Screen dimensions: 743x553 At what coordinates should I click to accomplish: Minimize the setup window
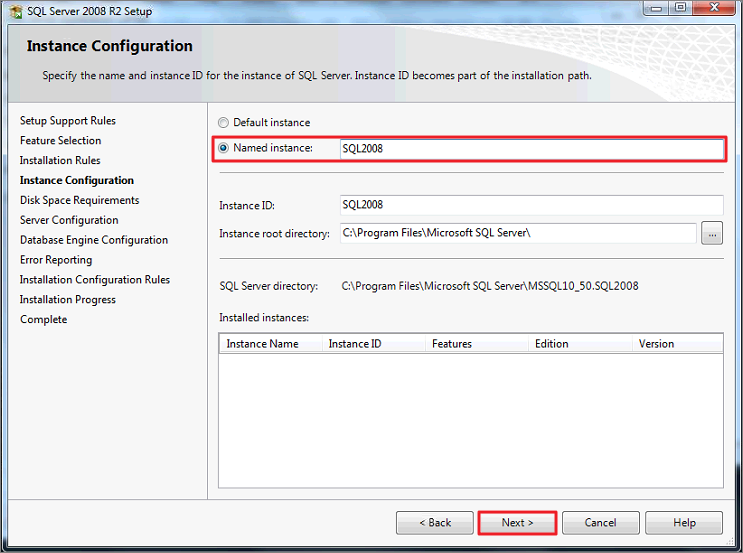pyautogui.click(x=656, y=8)
